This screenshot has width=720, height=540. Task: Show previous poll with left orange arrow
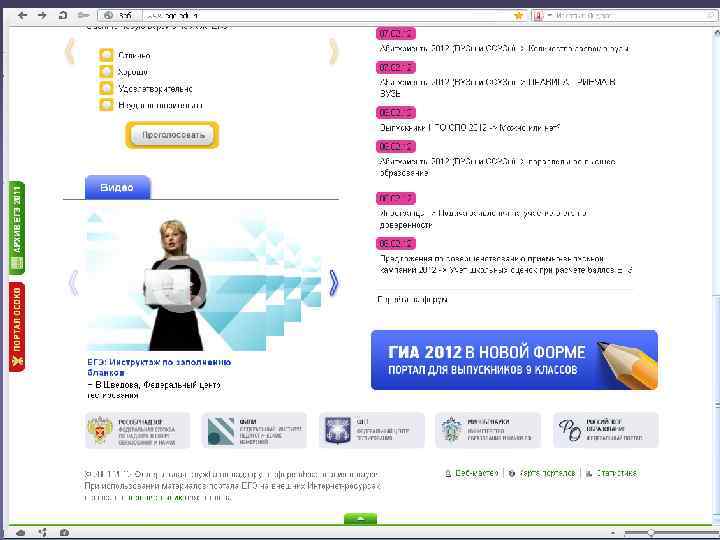[70, 51]
